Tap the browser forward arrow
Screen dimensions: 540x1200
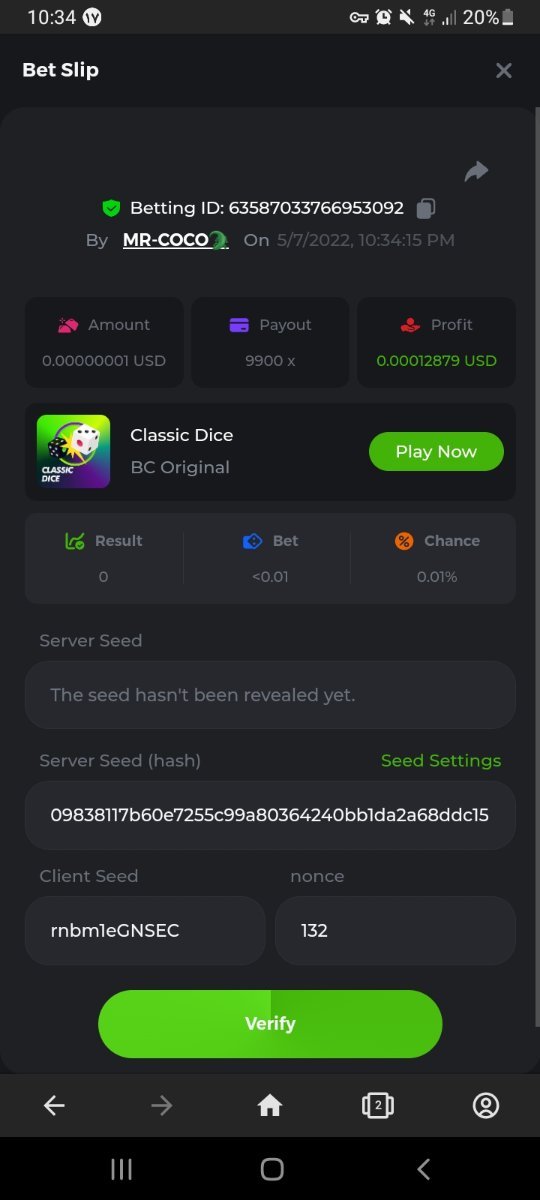point(162,1105)
